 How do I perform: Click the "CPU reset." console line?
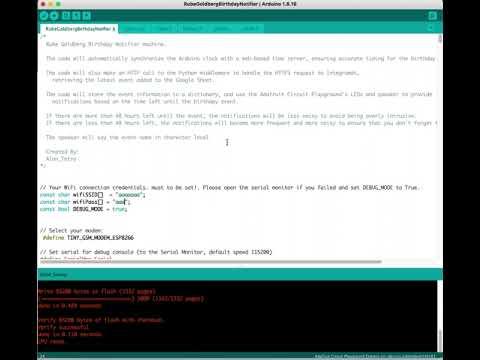click(52, 341)
